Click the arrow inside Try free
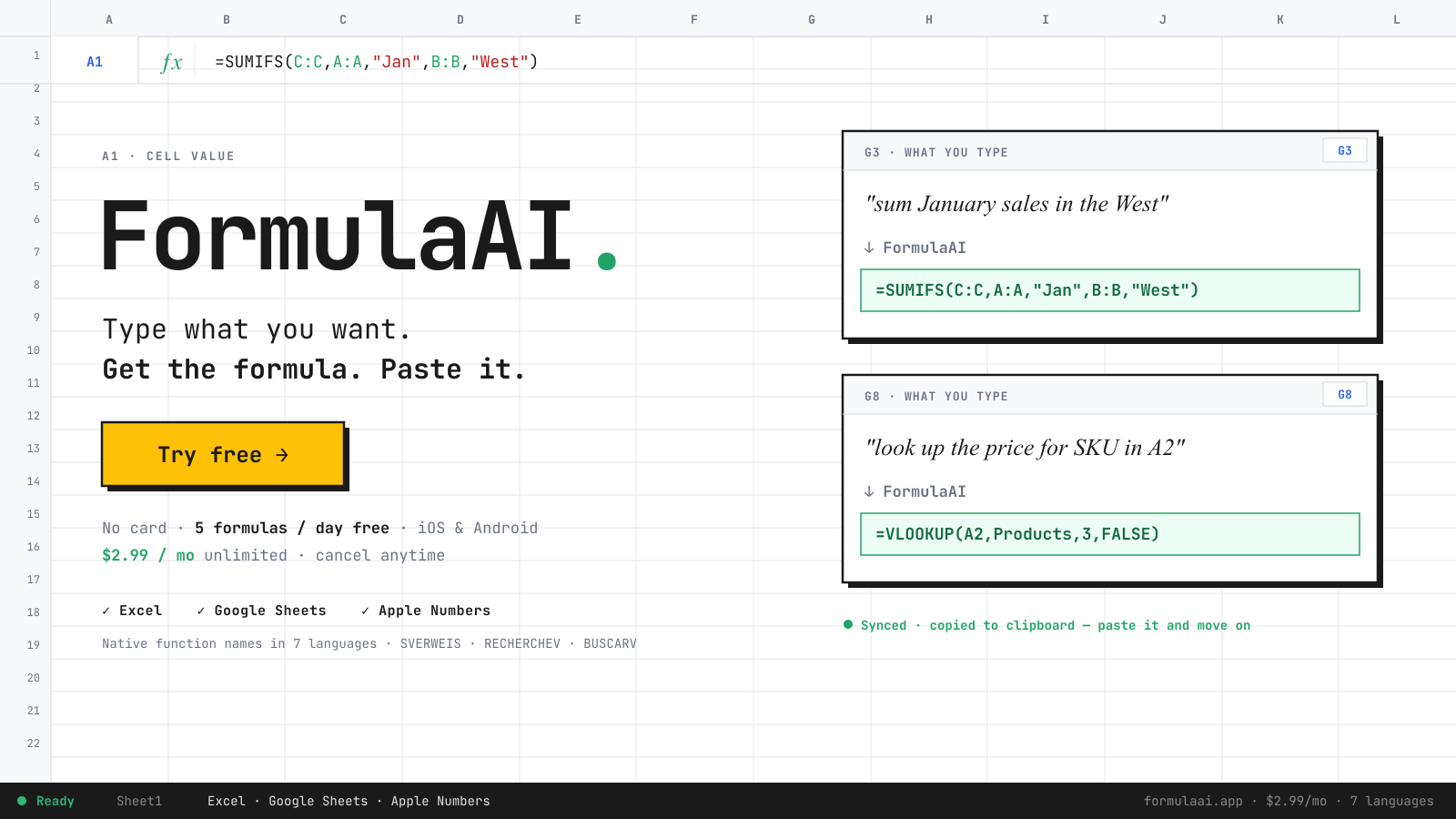This screenshot has width=1456, height=819. (282, 455)
